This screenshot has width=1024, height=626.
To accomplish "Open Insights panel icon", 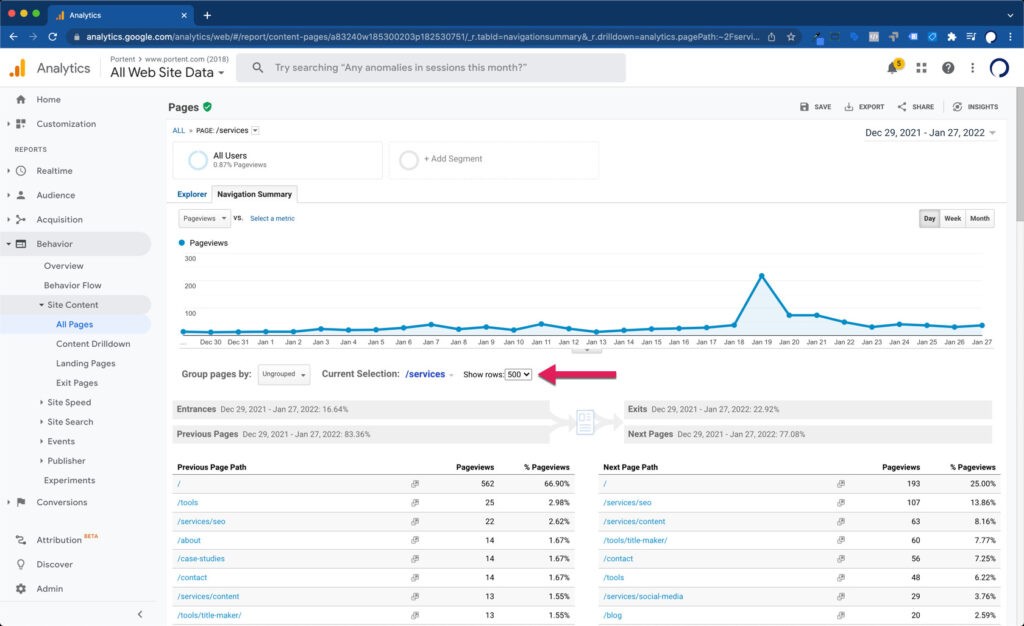I will pos(957,107).
